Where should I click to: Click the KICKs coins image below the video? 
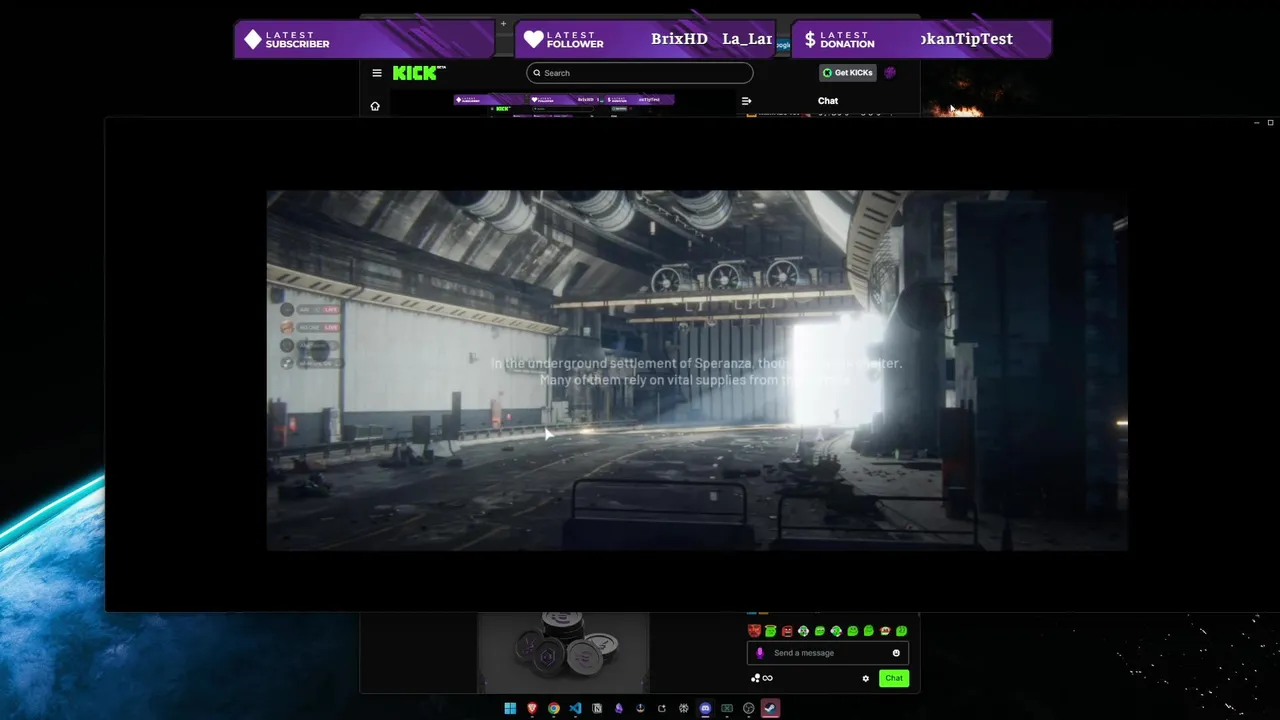coord(563,652)
